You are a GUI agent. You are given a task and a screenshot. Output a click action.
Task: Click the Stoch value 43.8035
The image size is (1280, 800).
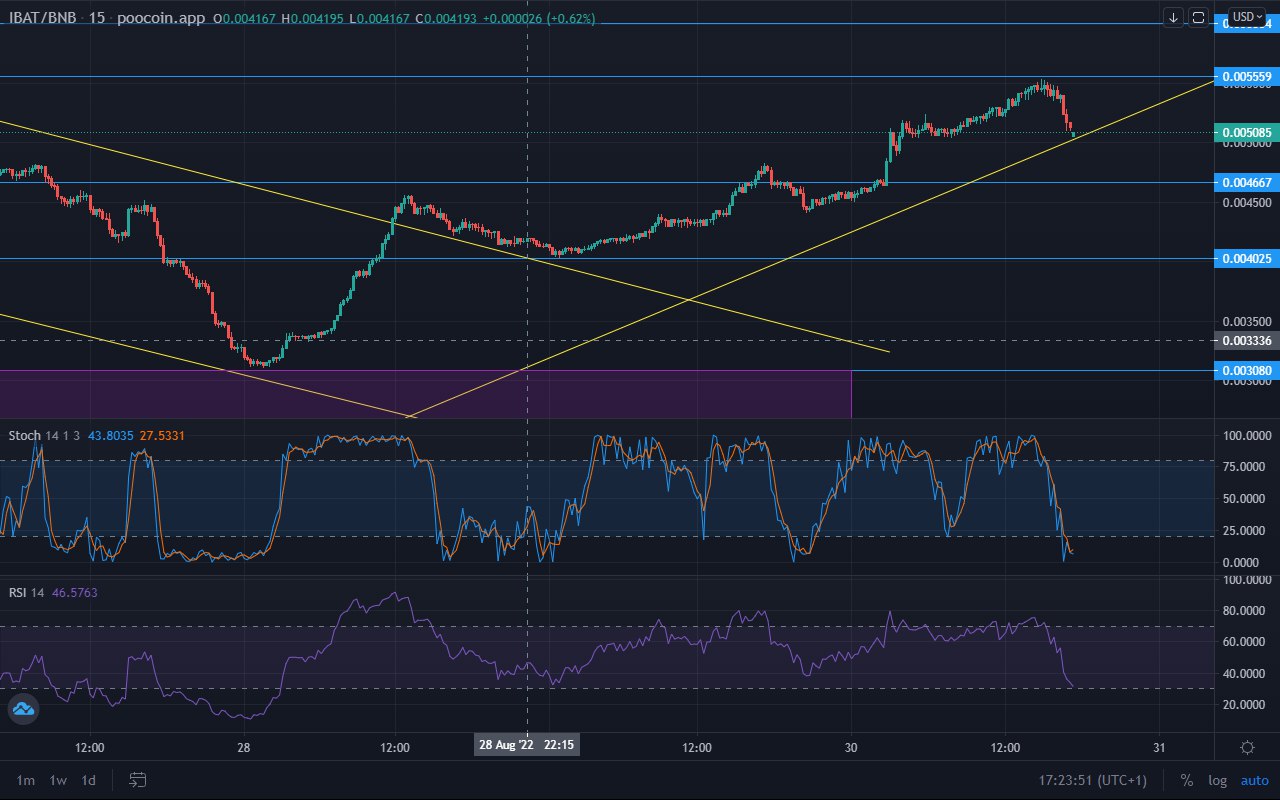110,435
